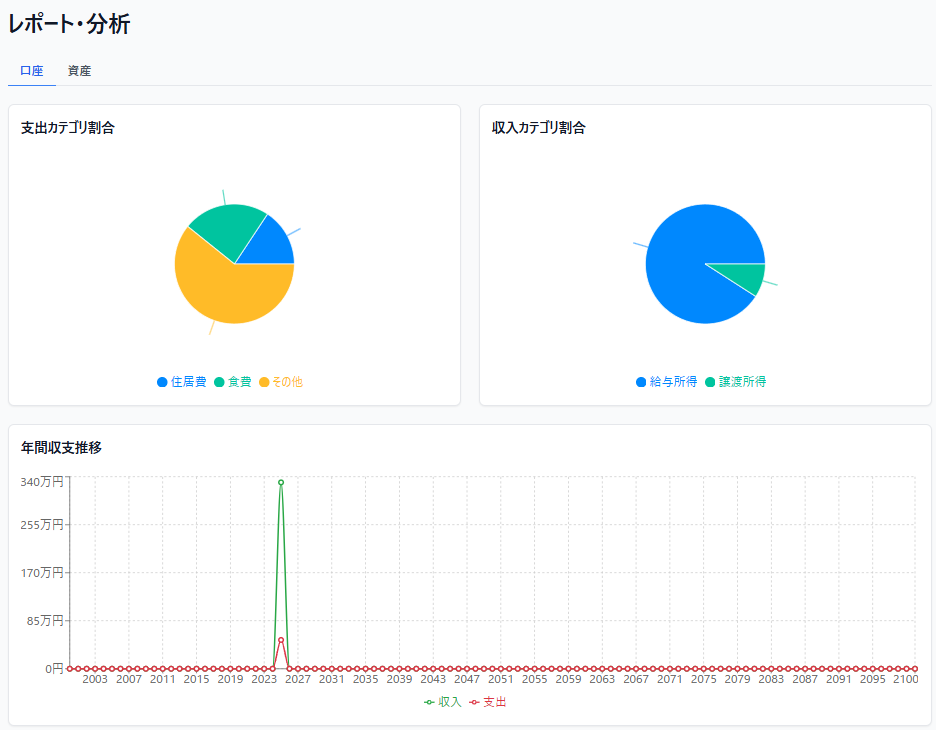Toggle 収入 series in line chart legend
936x730 pixels.
tap(443, 702)
